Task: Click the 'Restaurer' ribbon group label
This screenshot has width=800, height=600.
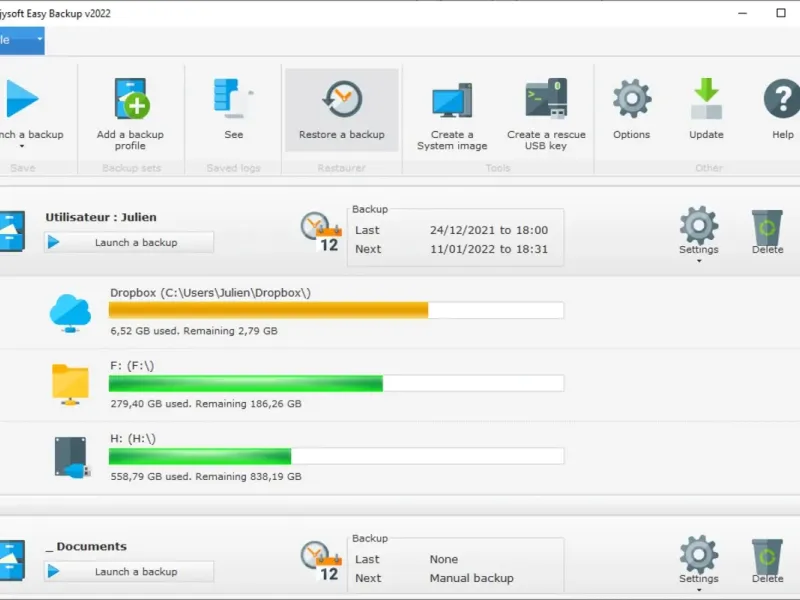Action: point(341,168)
